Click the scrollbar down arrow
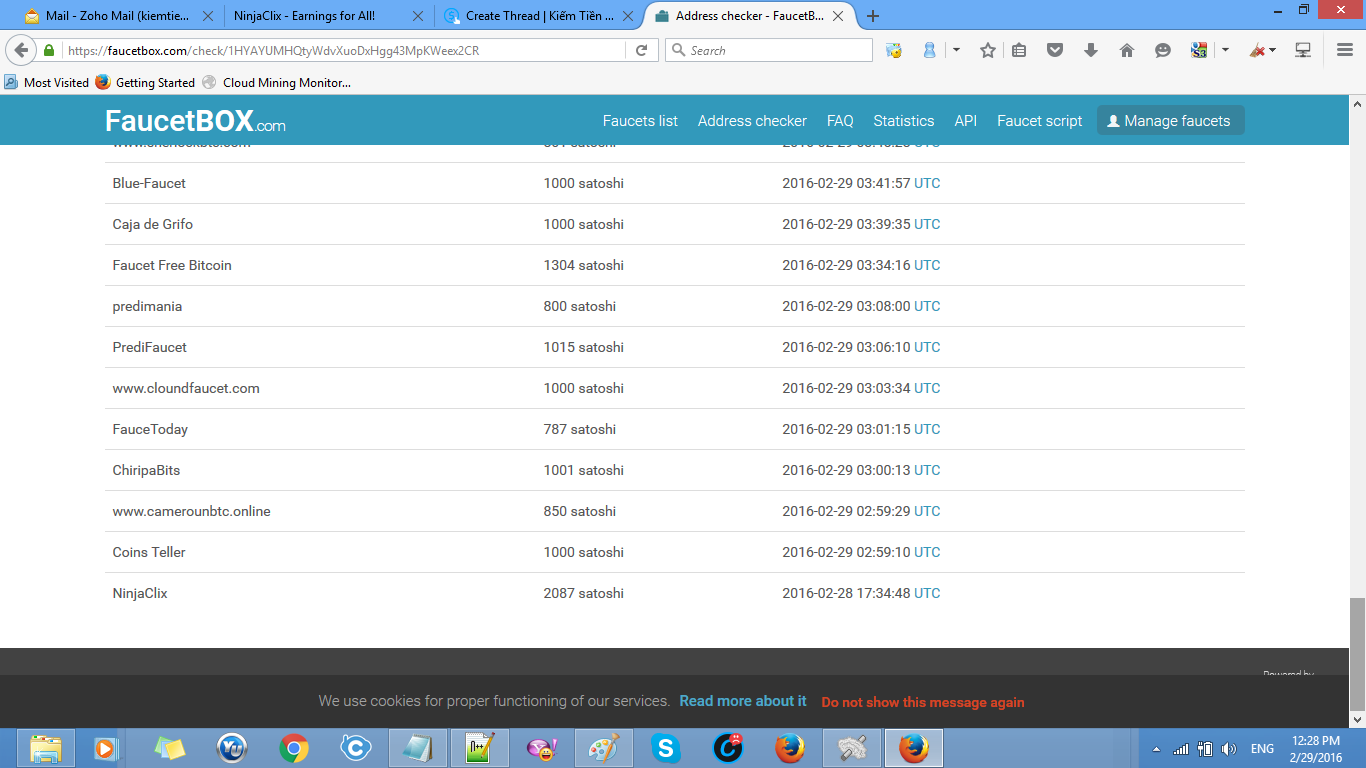Viewport: 1366px width, 768px height. [1357, 719]
